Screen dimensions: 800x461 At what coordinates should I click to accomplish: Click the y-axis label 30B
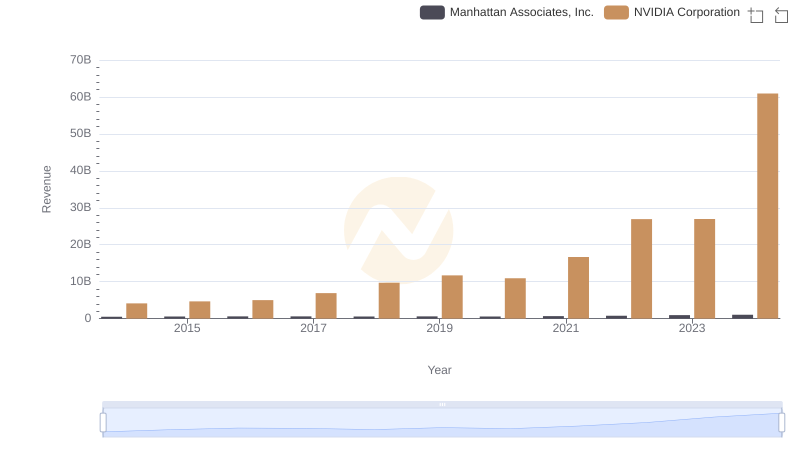point(81,208)
